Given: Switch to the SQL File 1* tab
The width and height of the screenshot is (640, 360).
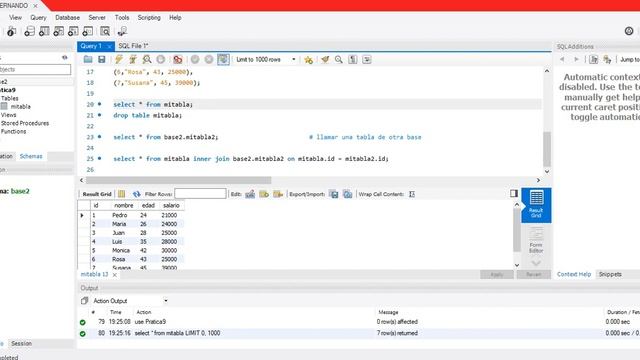Looking at the screenshot, I should tap(133, 46).
